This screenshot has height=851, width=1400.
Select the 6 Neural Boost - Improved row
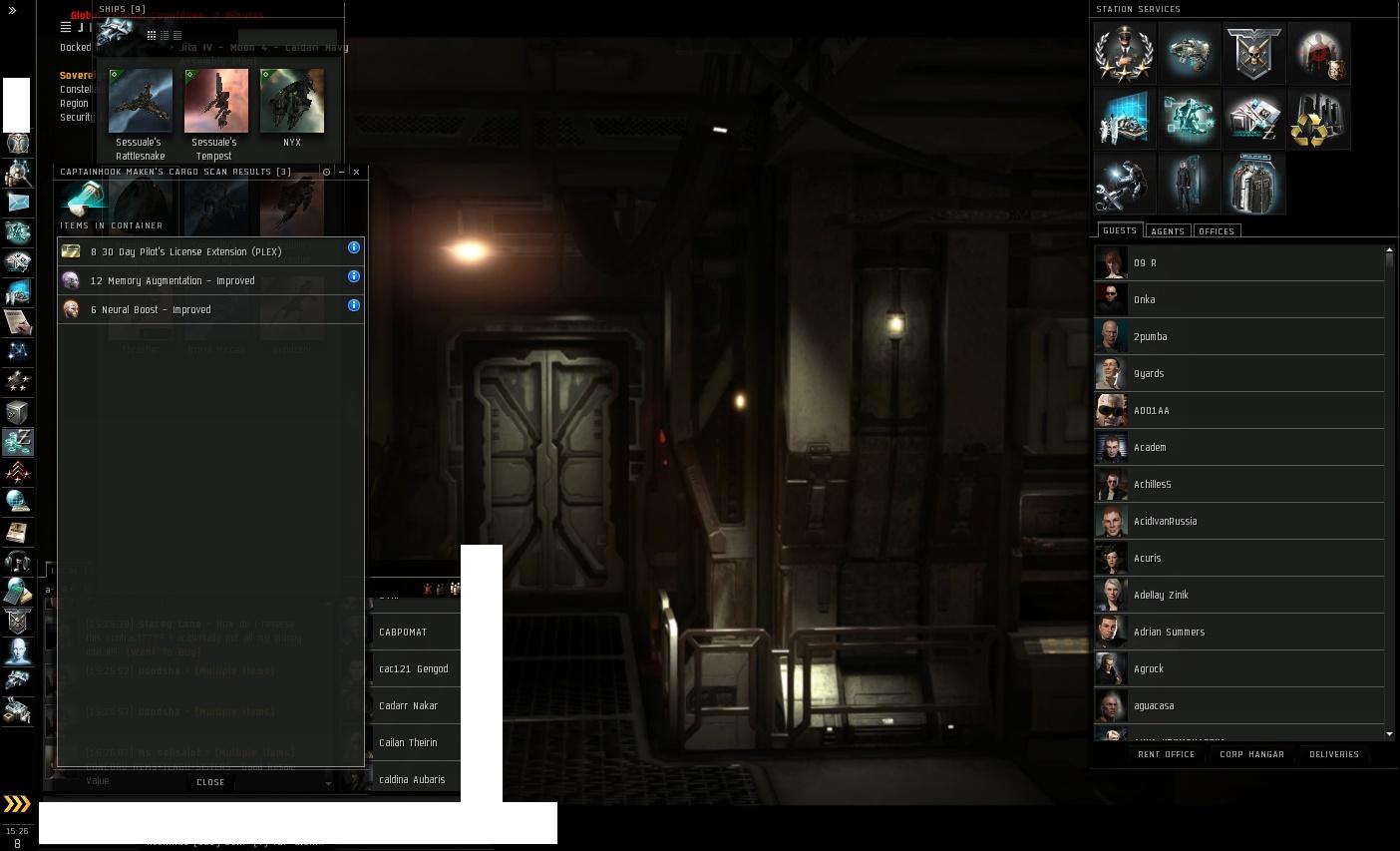[x=210, y=309]
